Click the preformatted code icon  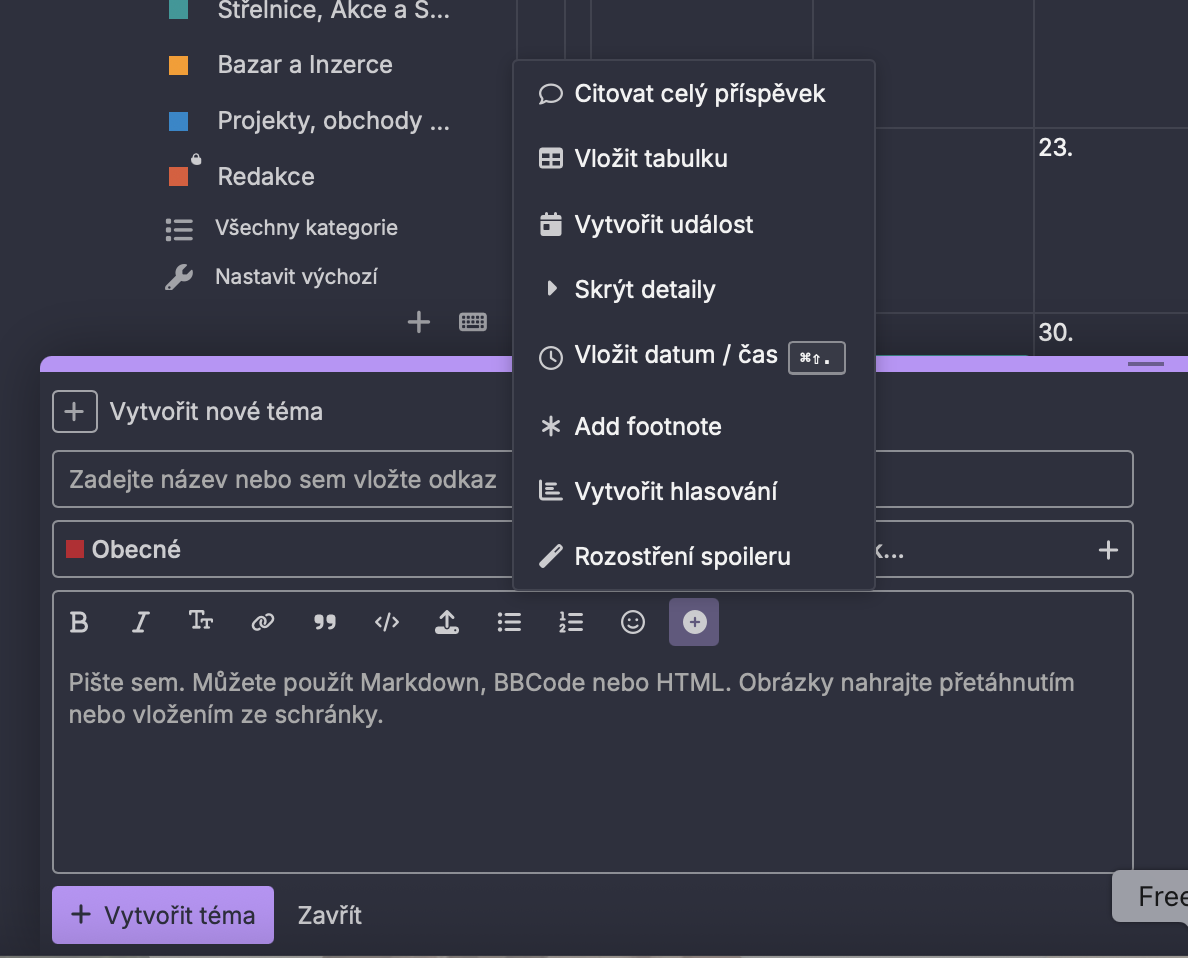pos(386,622)
